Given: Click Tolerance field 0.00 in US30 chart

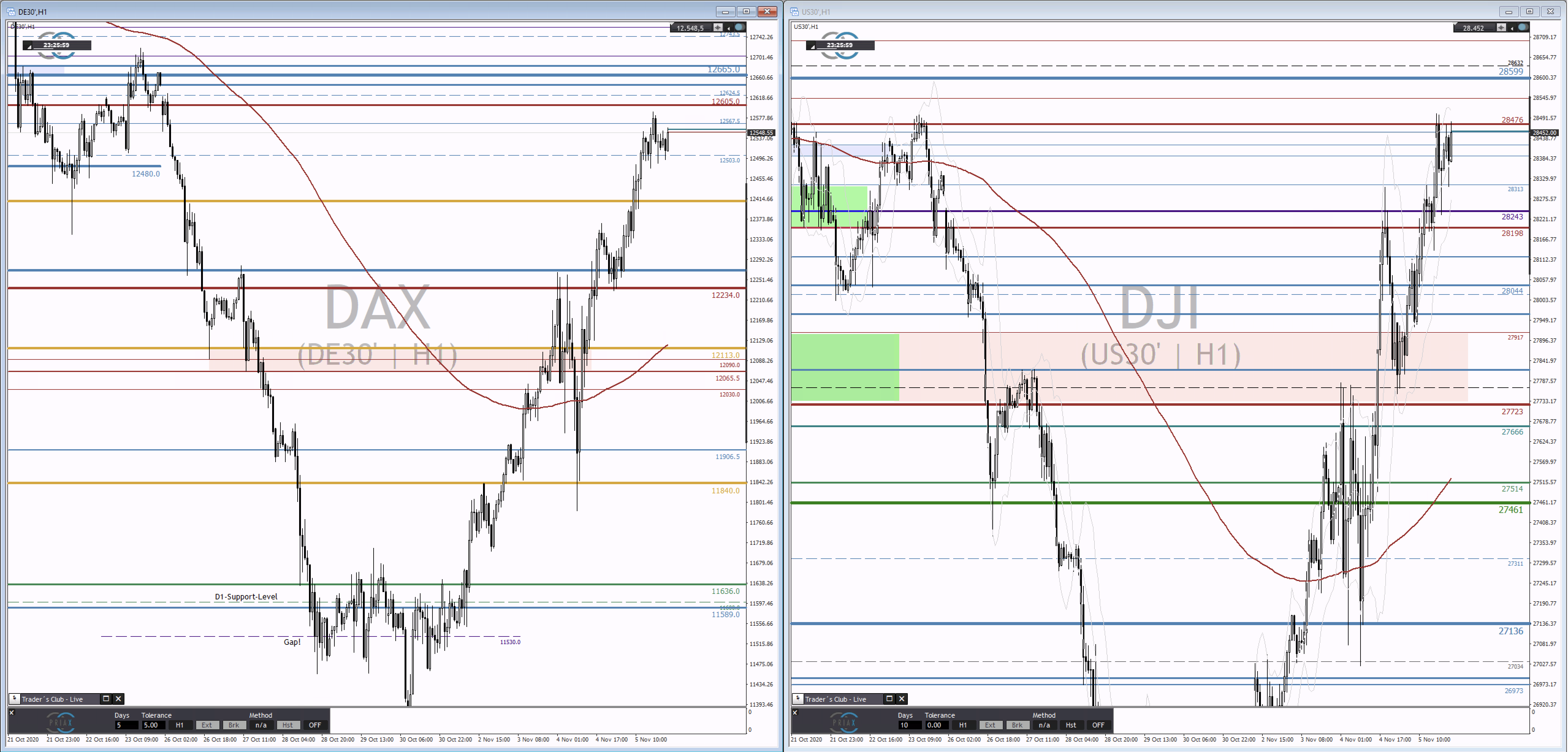Looking at the screenshot, I should [x=937, y=725].
